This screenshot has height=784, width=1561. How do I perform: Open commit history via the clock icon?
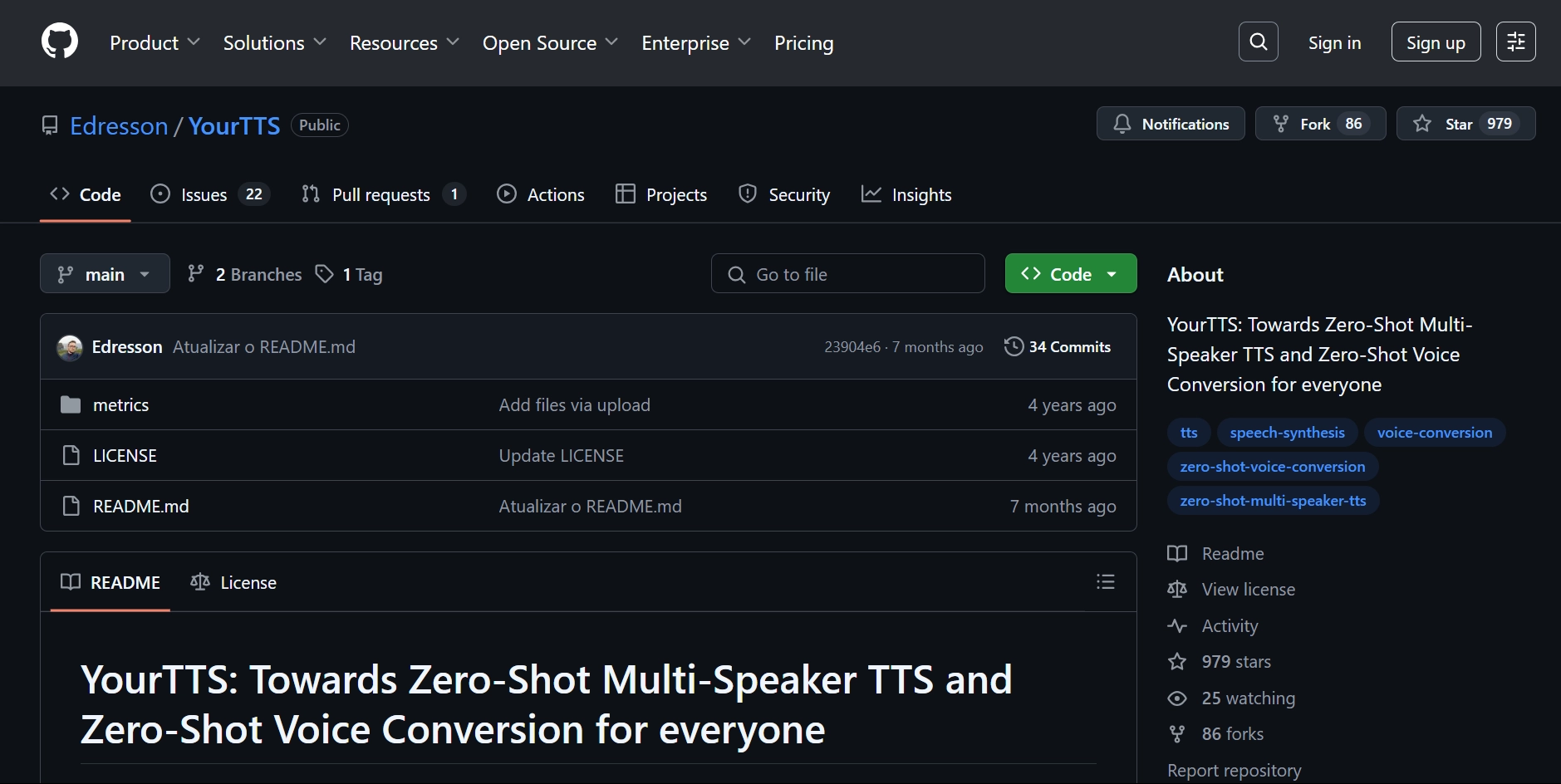pos(1014,346)
